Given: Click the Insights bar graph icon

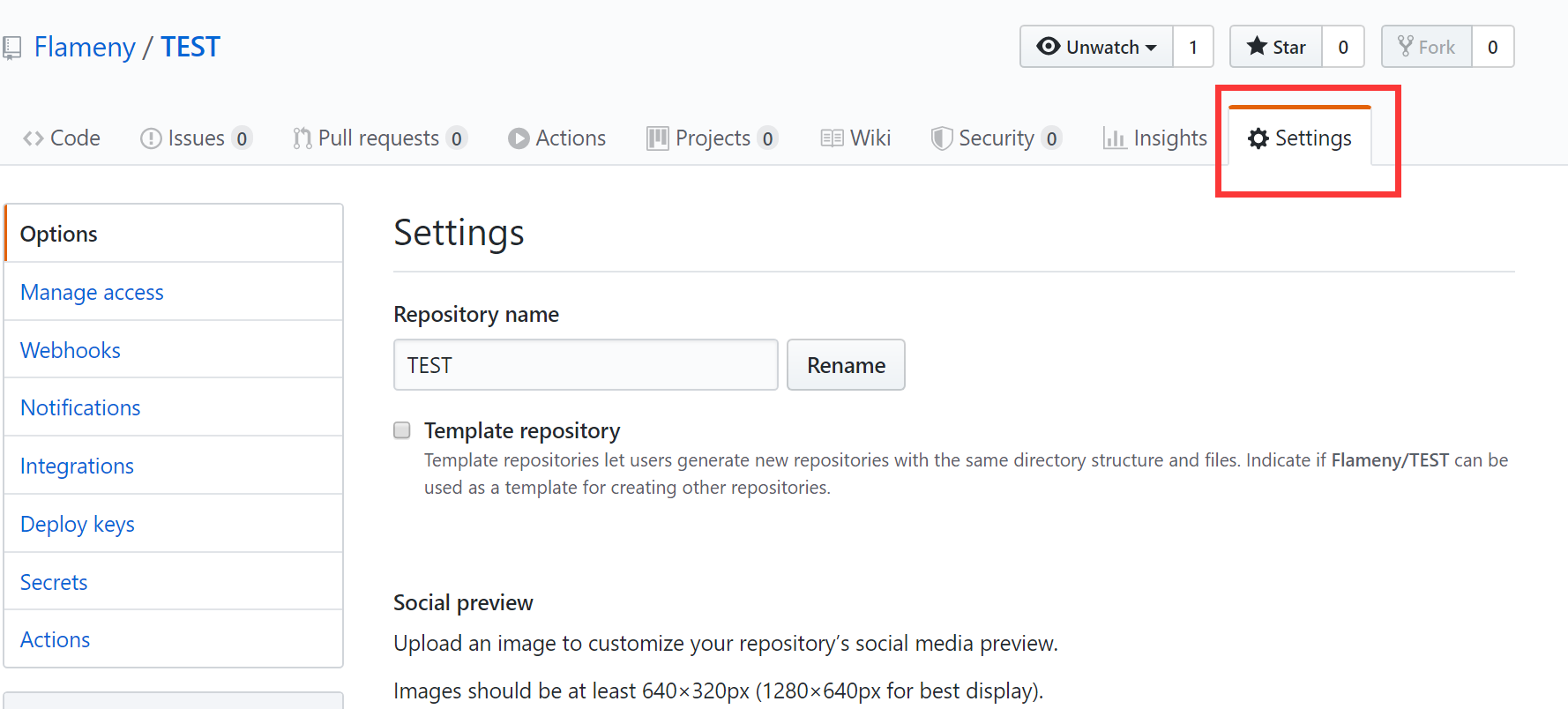Looking at the screenshot, I should pos(1114,138).
